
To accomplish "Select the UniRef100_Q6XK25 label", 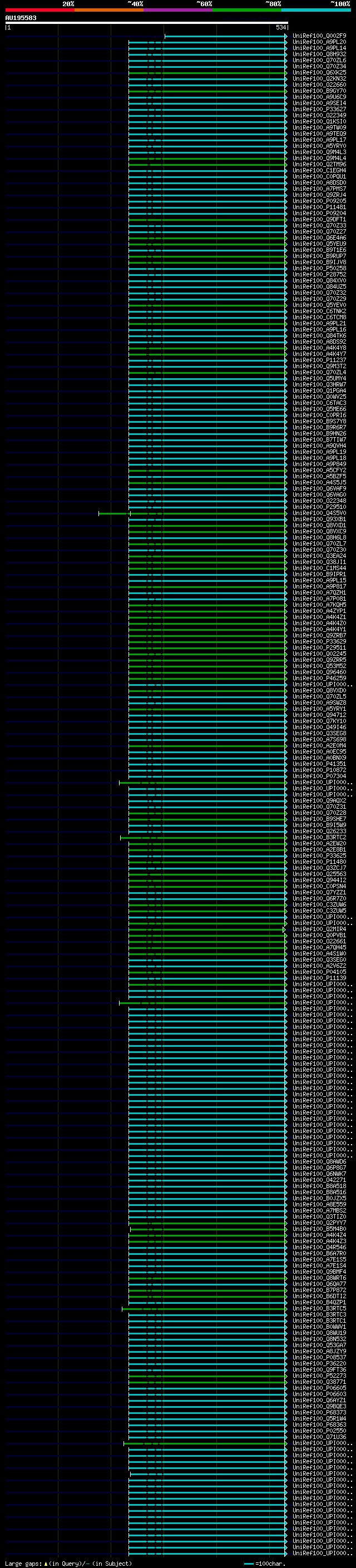I will [319, 72].
